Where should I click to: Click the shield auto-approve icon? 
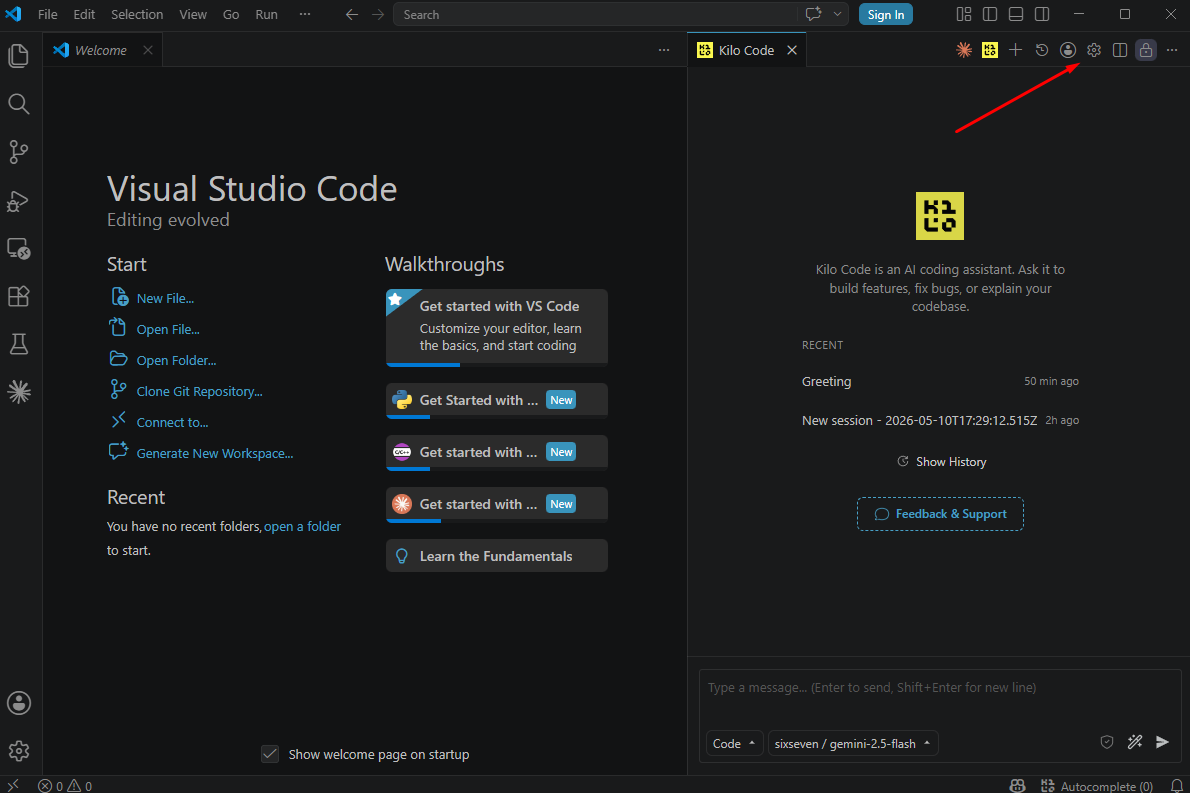pos(1107,742)
